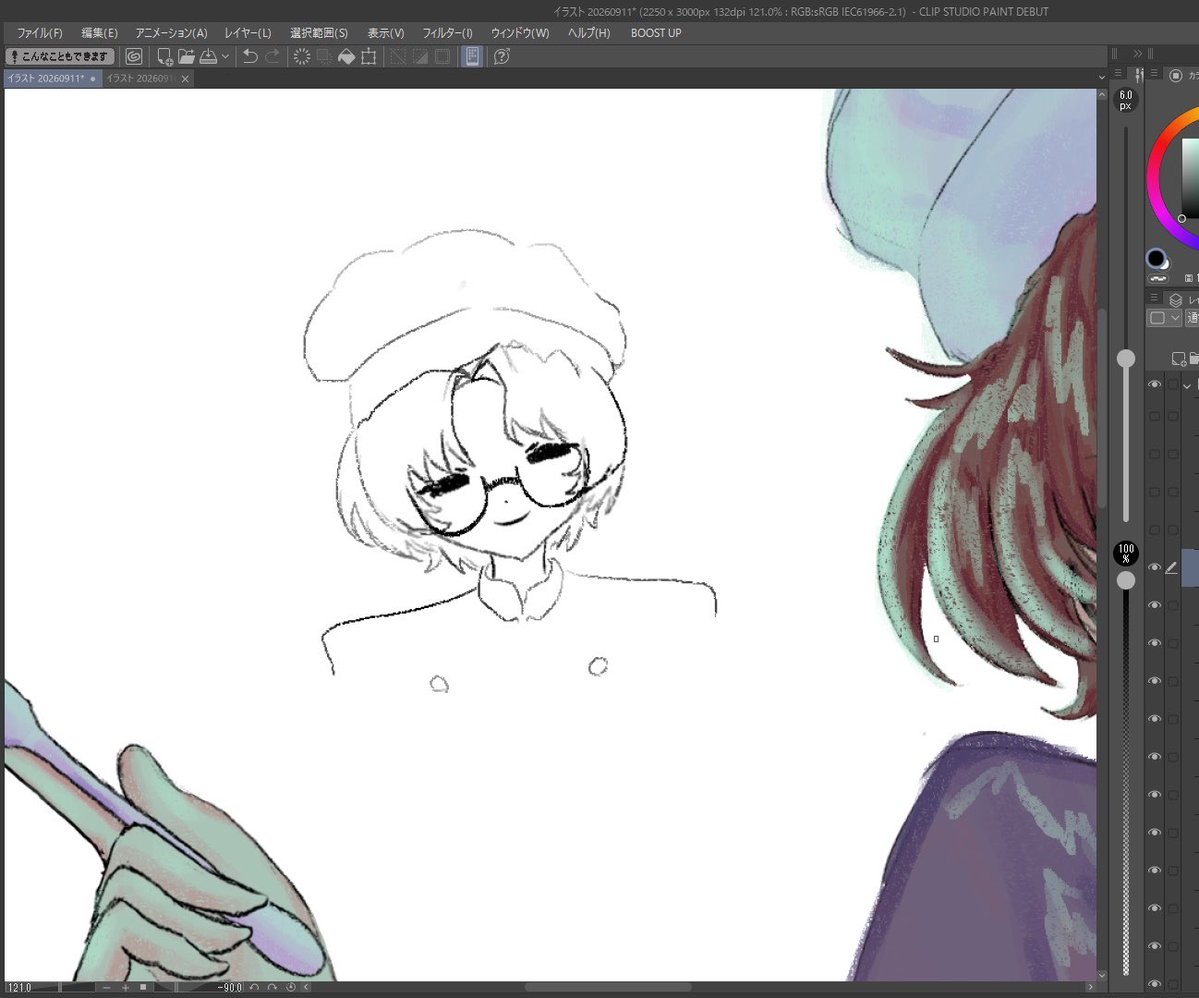This screenshot has width=1199, height=998.
Task: Toggle the smartphone preview icon
Action: (x=473, y=57)
